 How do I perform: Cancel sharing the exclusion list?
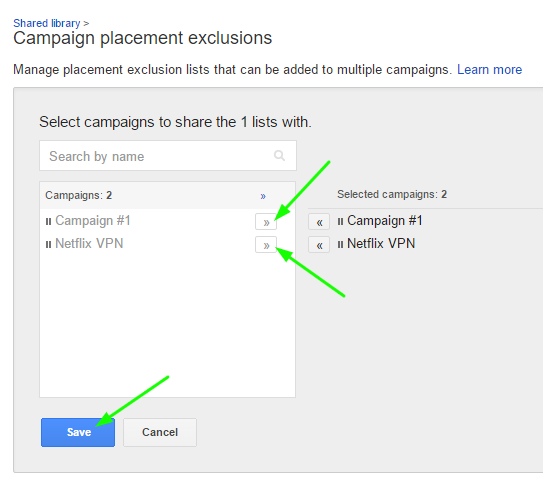[160, 432]
